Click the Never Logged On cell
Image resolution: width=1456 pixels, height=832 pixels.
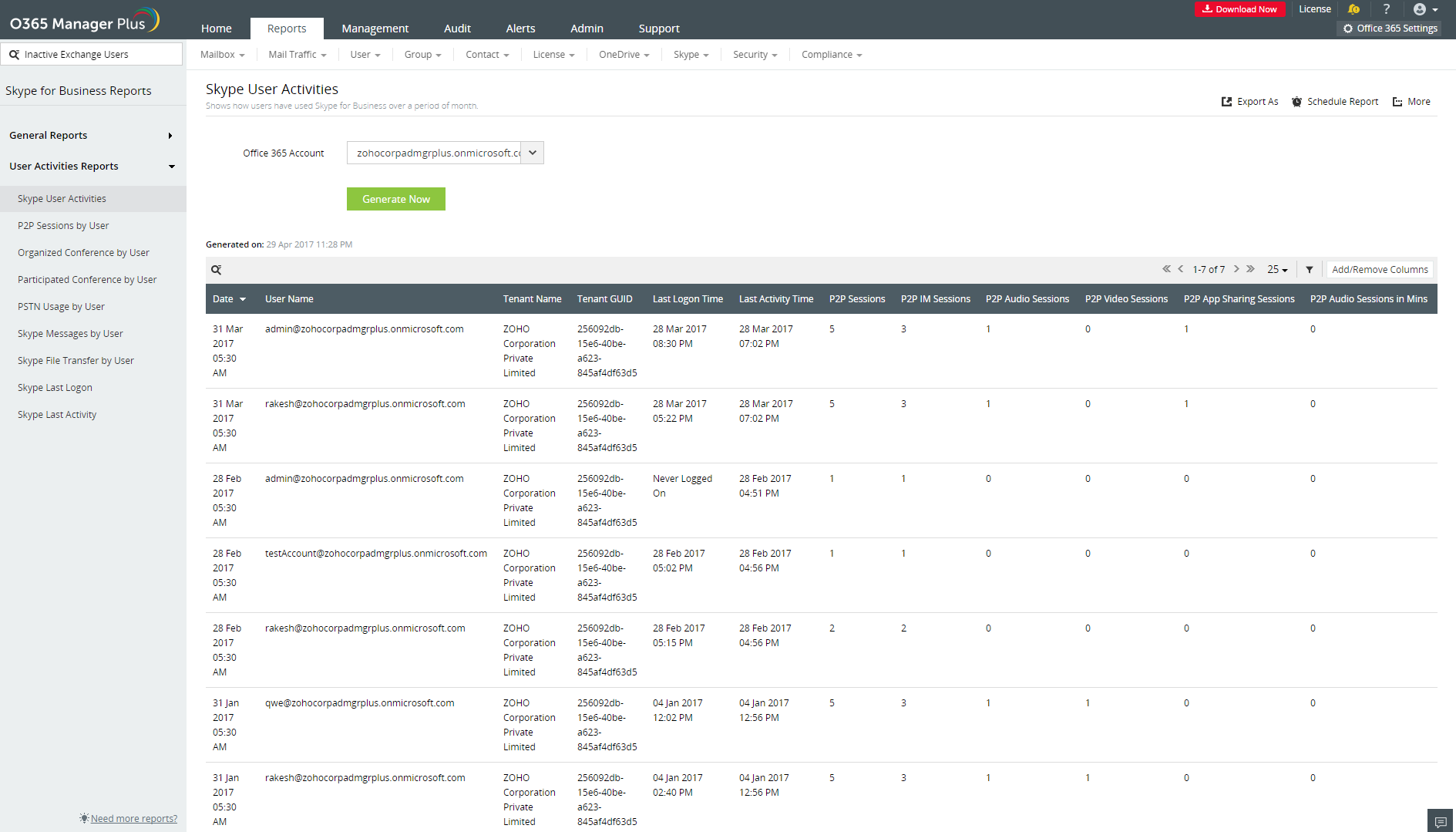(x=682, y=486)
